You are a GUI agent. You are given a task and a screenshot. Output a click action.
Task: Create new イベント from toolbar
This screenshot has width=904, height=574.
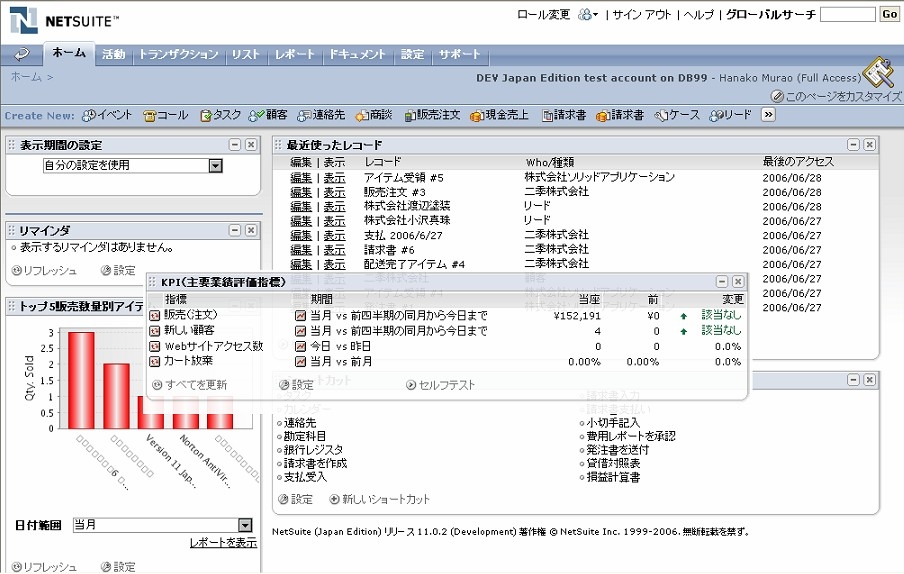[x=107, y=115]
